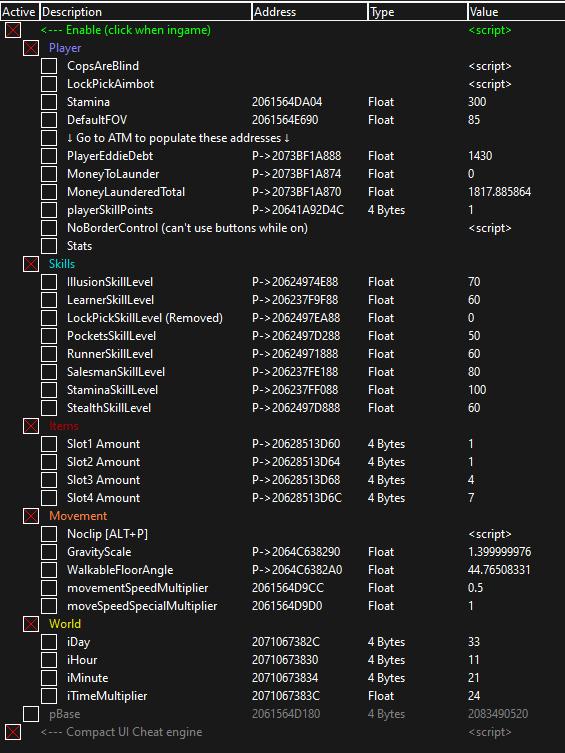Click the WalkableFloorAngle value 44.76508331
Screen dimensions: 565x753
pos(499,570)
